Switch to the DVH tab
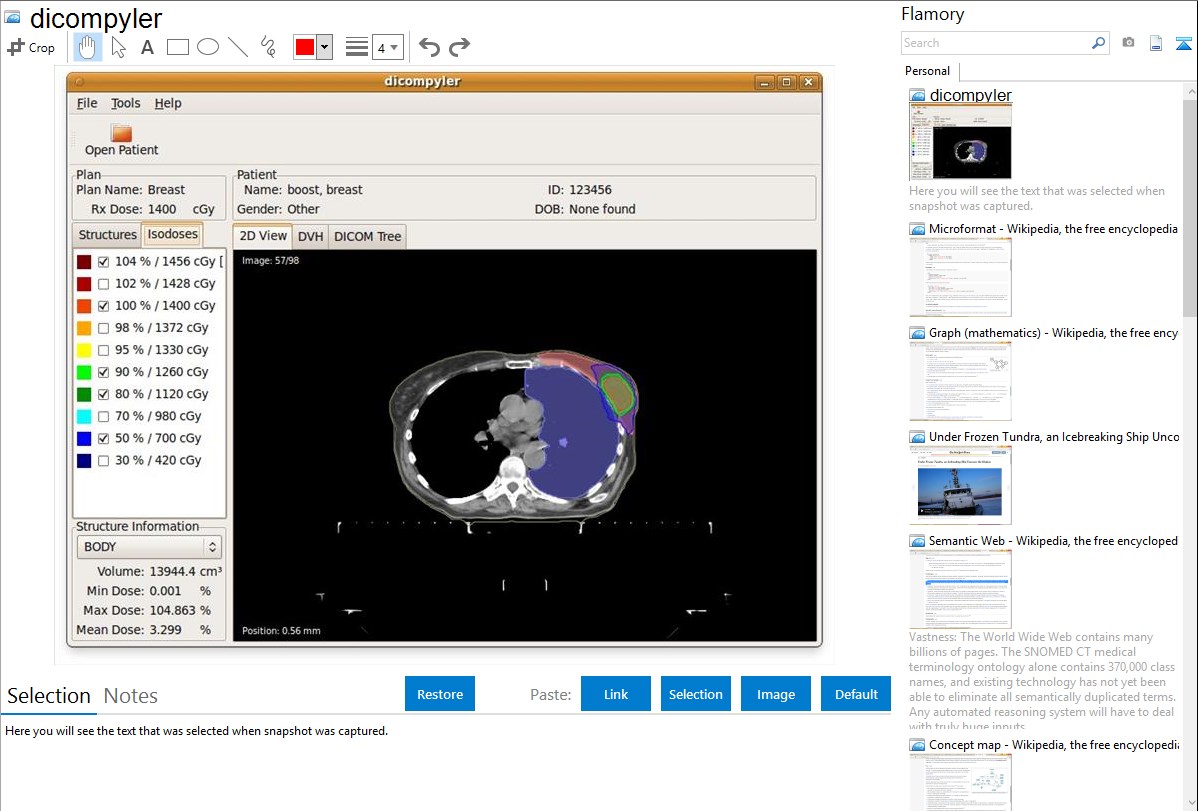Viewport: 1198px width, 811px height. click(310, 236)
